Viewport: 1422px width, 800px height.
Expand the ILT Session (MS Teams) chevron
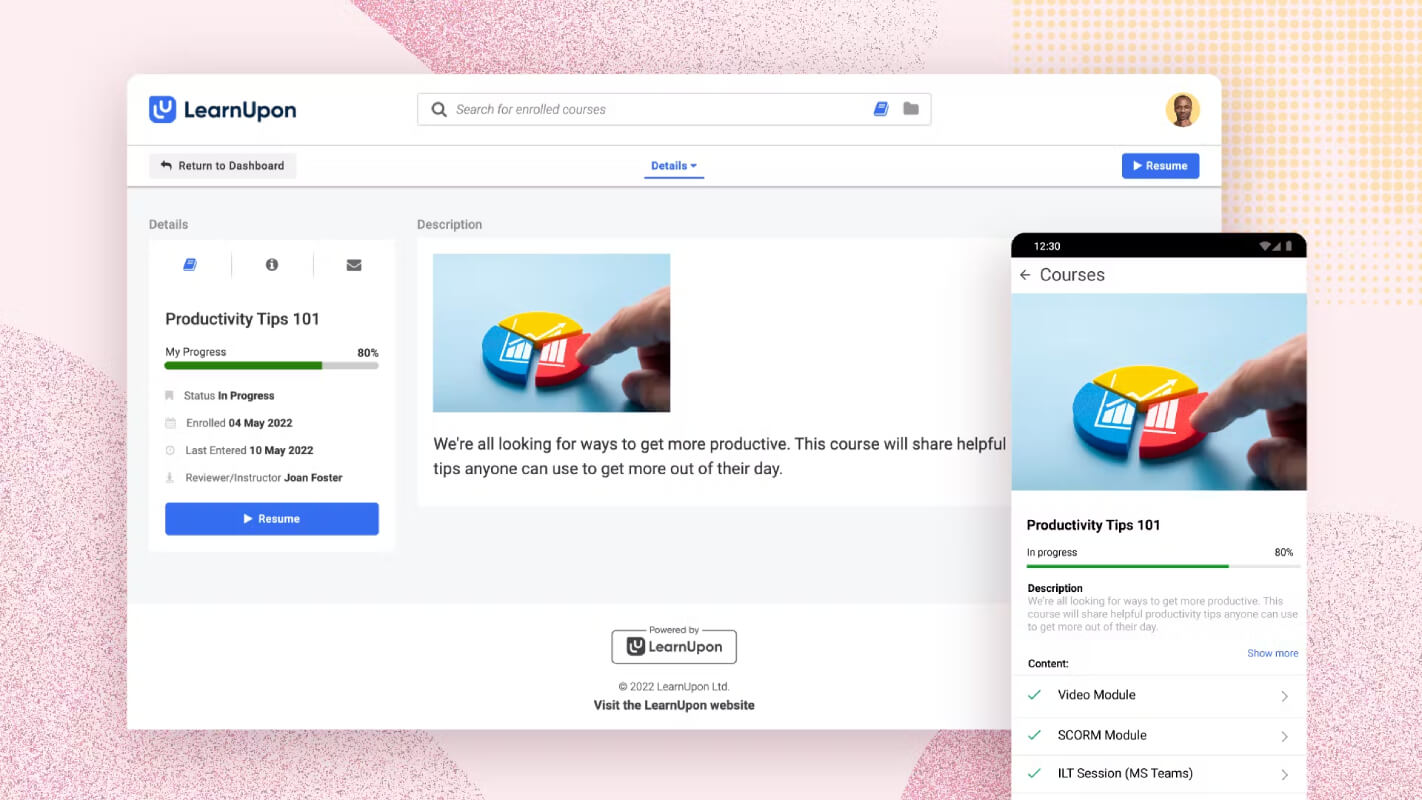coord(1285,774)
